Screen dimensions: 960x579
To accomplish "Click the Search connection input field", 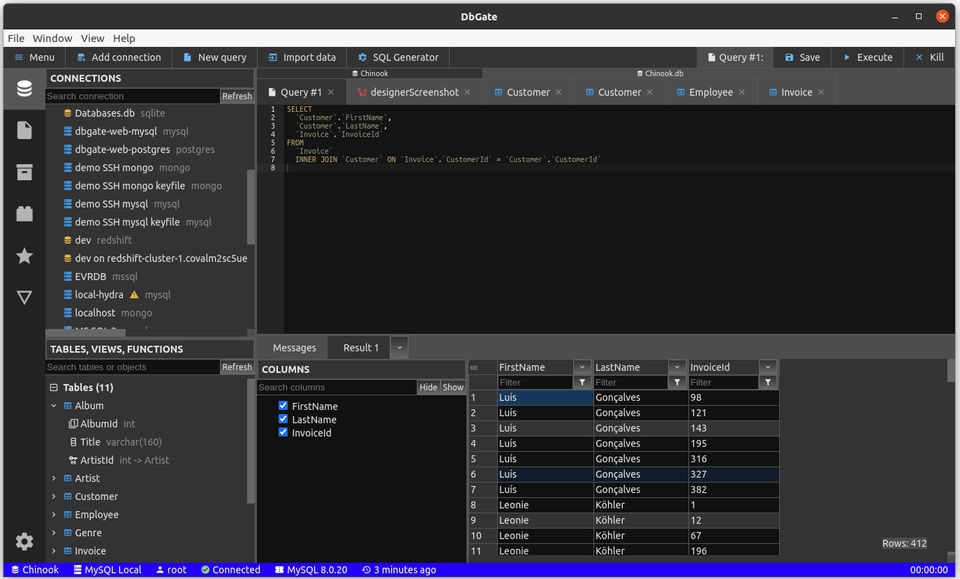I will click(x=132, y=96).
